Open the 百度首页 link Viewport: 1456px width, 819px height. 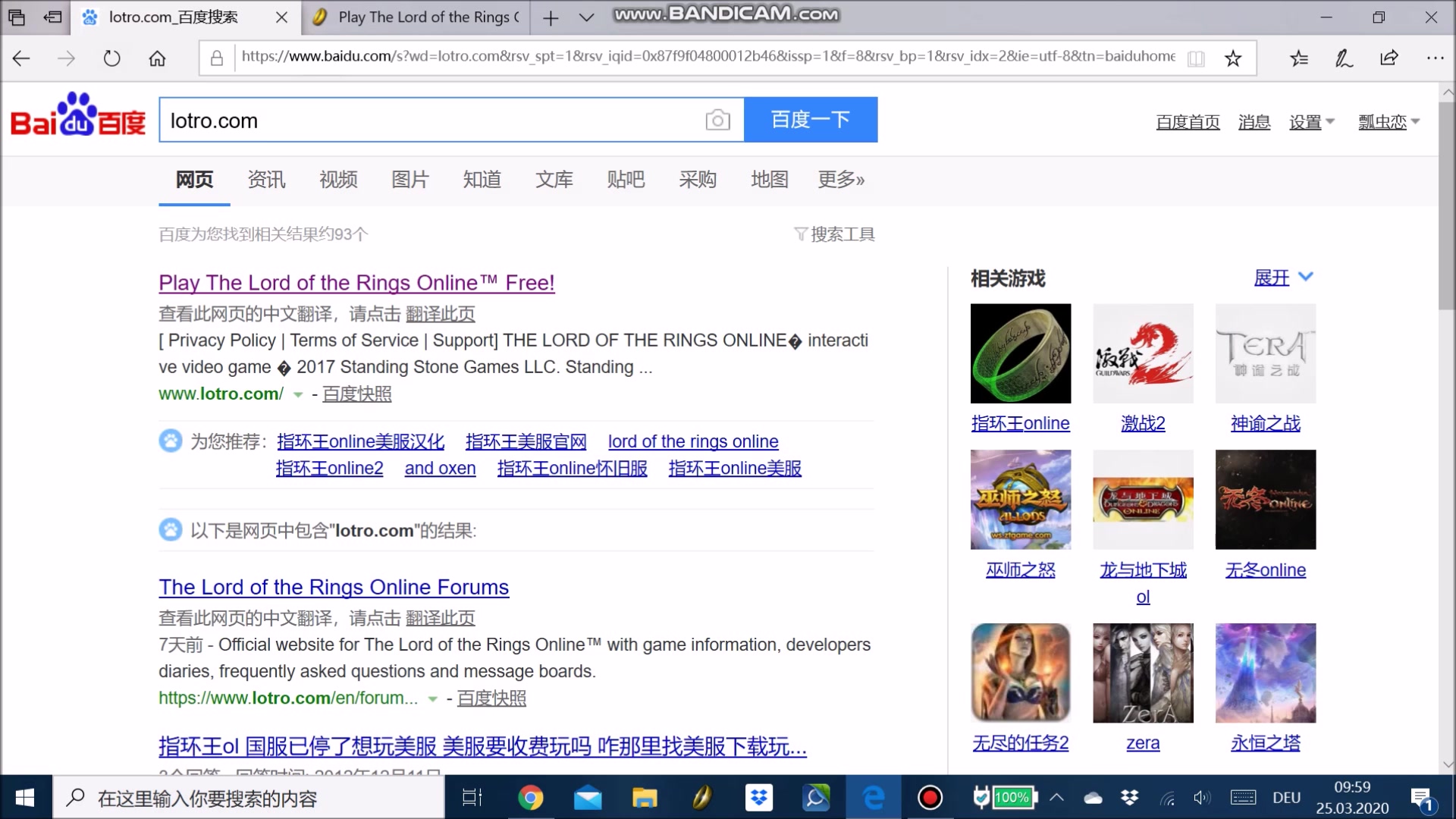pyautogui.click(x=1188, y=122)
